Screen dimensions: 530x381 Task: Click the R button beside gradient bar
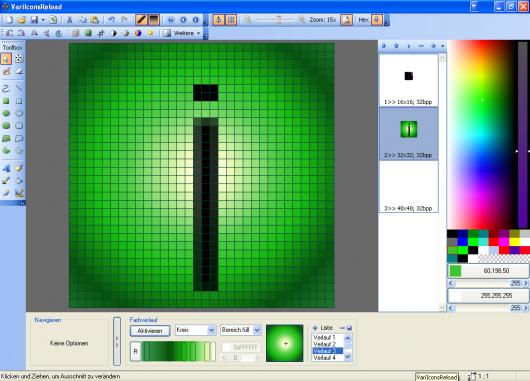click(135, 351)
